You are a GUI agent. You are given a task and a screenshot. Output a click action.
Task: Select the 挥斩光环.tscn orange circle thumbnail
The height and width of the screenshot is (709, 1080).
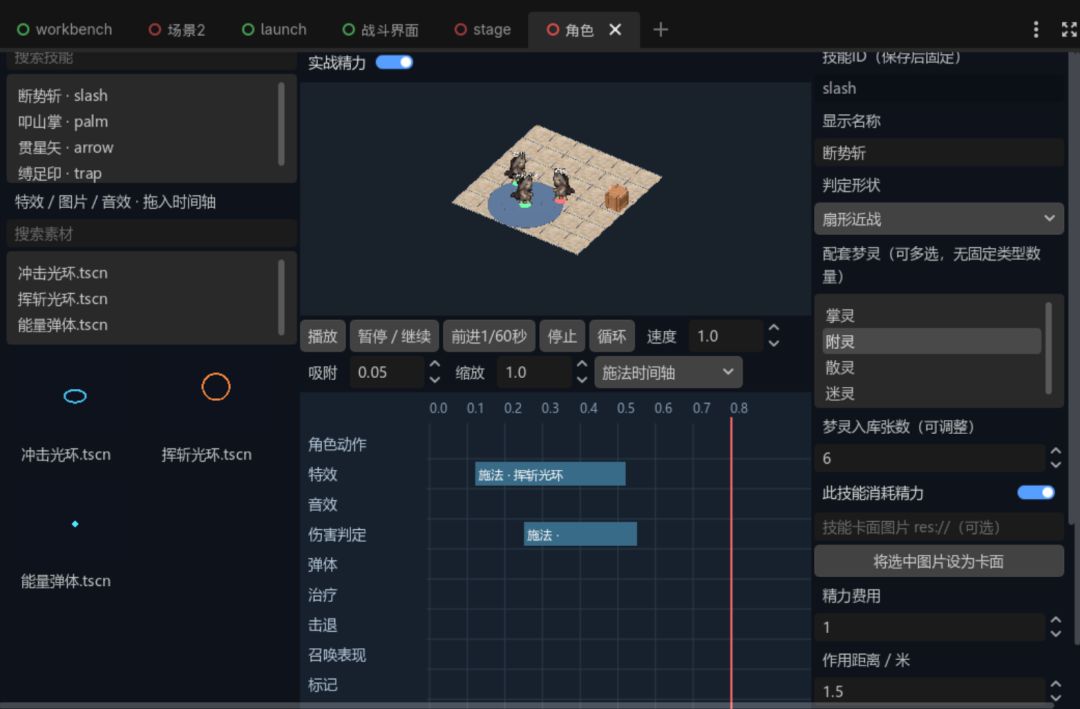[216, 387]
